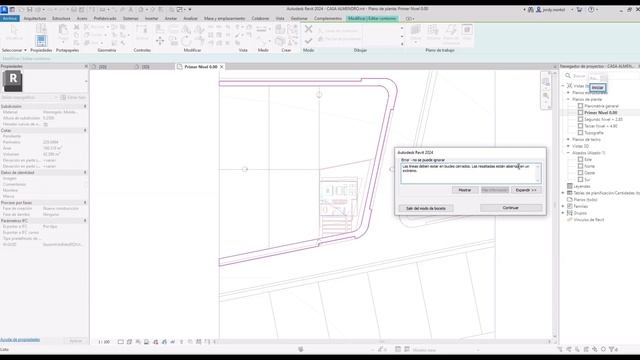Click Salir del modo de boceto
Image resolution: width=640 pixels, height=360 pixels.
(x=426, y=208)
